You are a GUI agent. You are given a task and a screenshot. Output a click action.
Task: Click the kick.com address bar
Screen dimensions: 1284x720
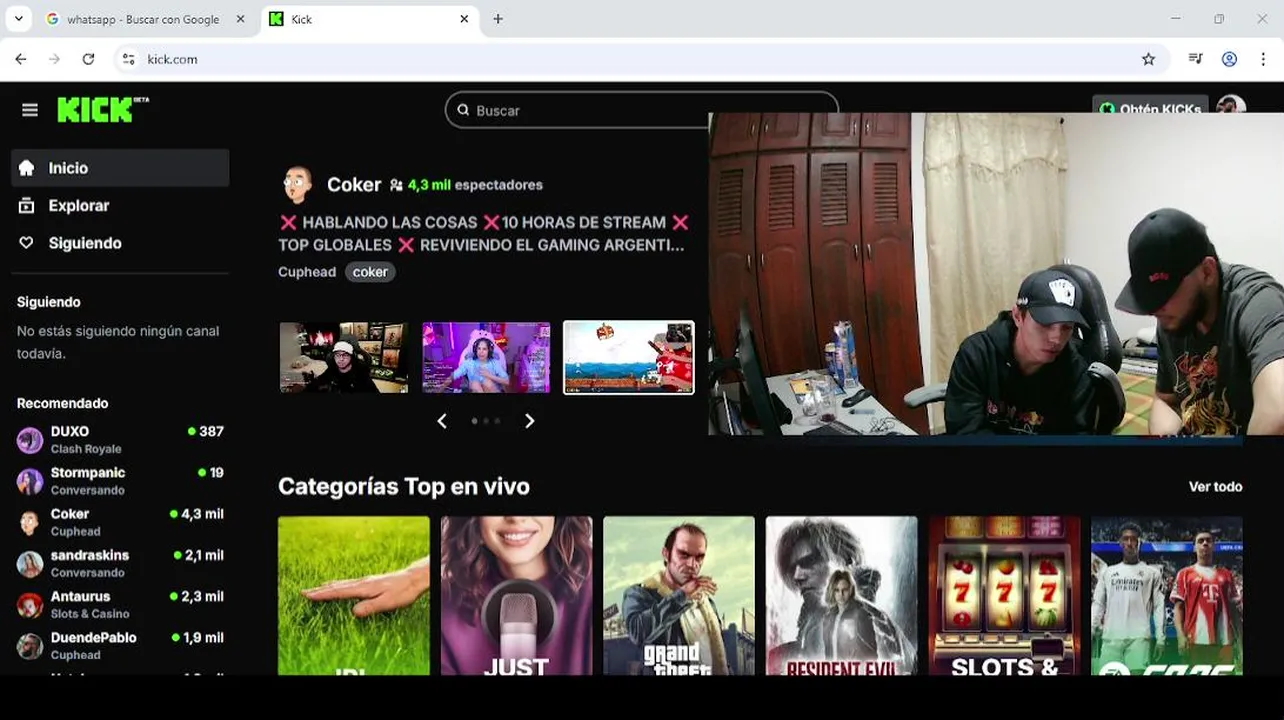[640, 59]
